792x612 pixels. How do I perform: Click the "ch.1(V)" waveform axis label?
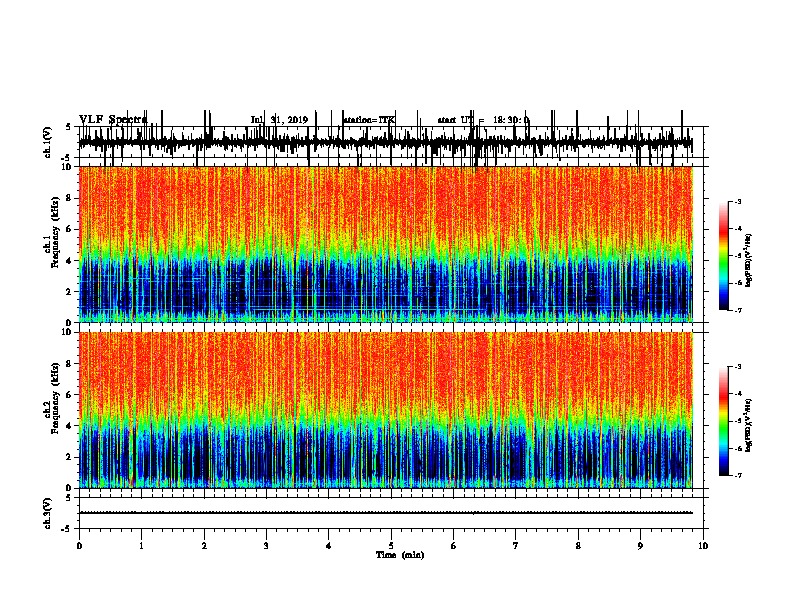click(47, 142)
